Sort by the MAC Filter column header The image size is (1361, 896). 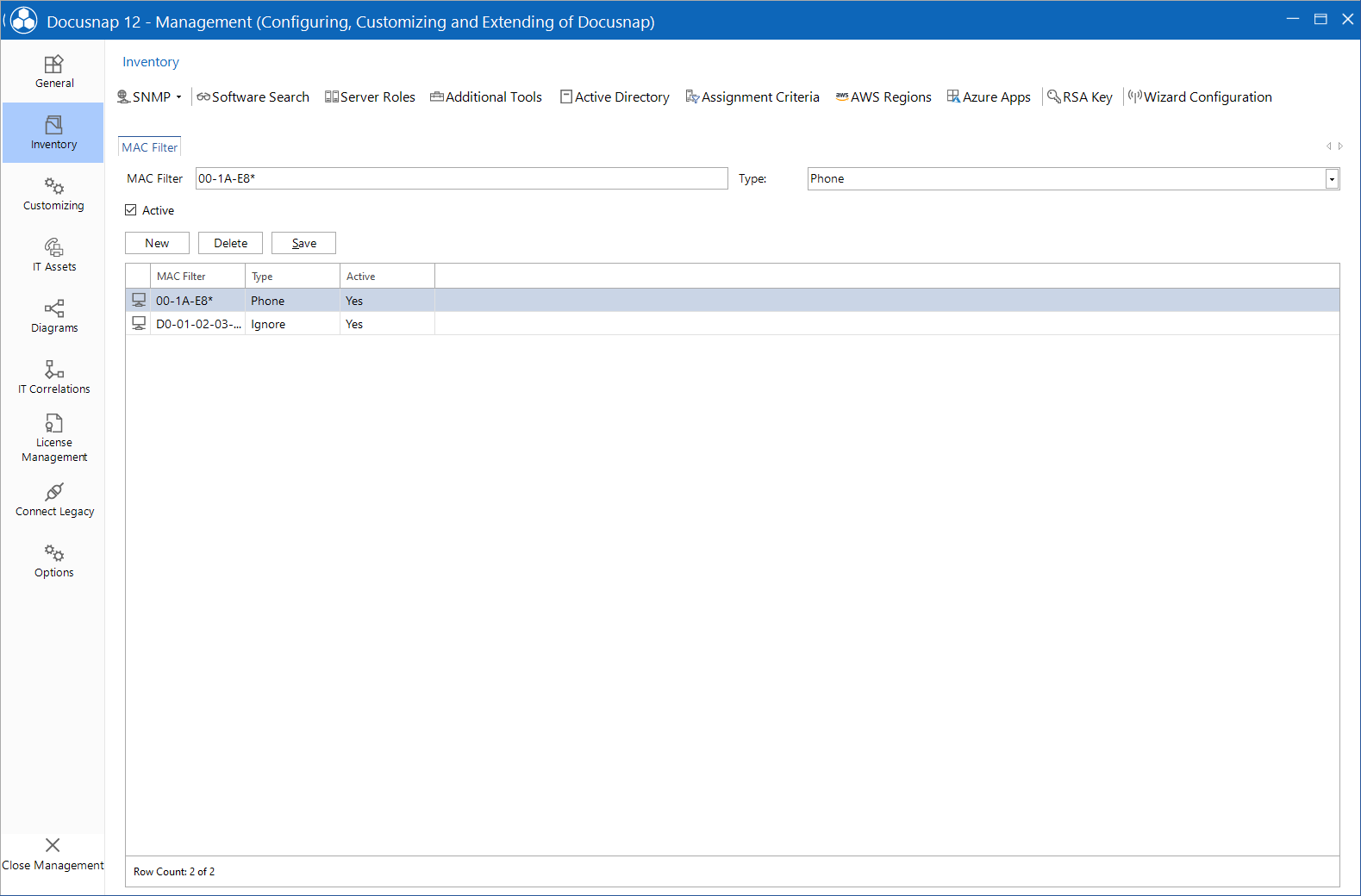pos(197,276)
